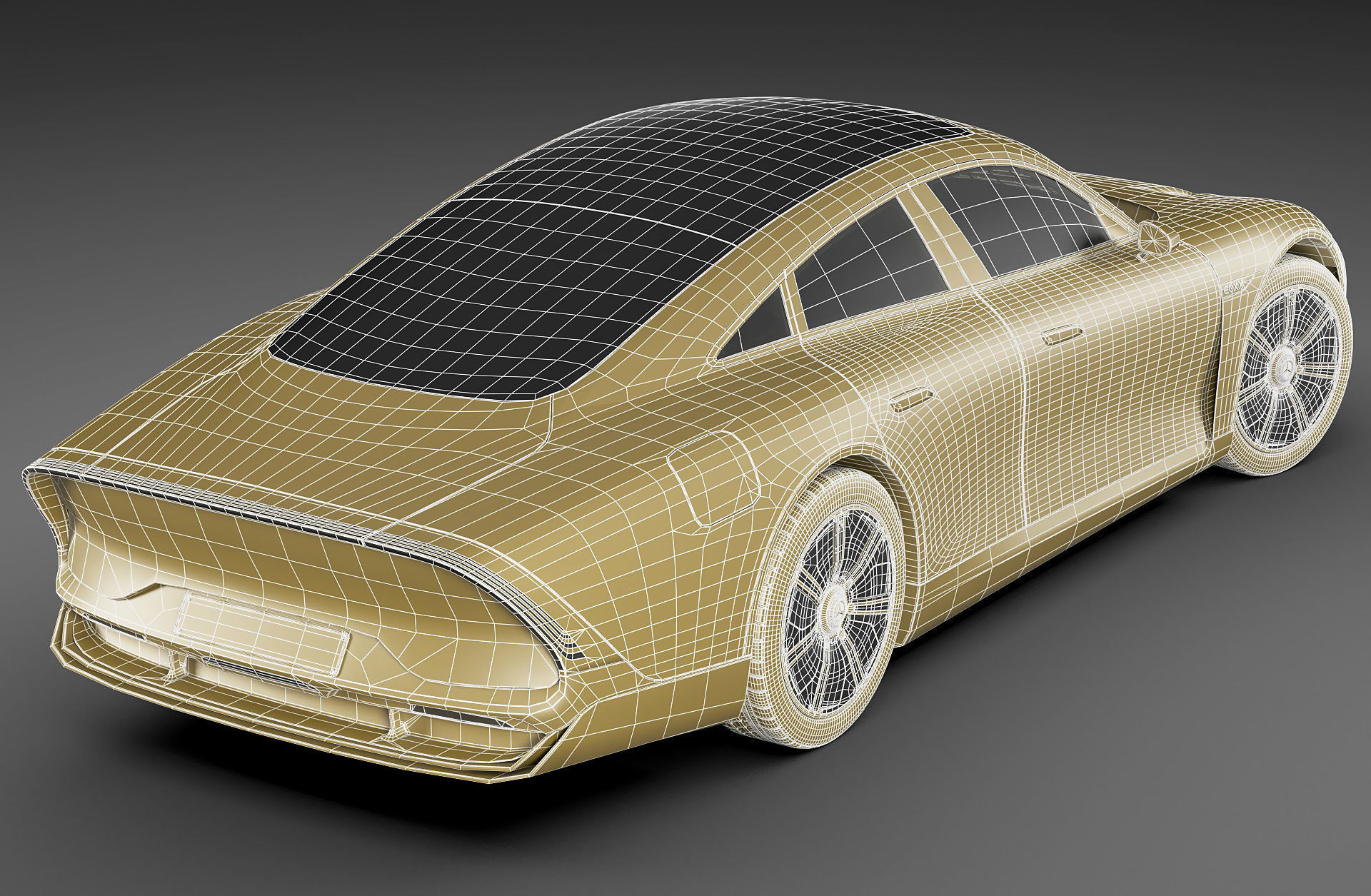This screenshot has width=1371, height=896.
Task: Click the front door handle
Action: pyautogui.click(x=1062, y=334)
